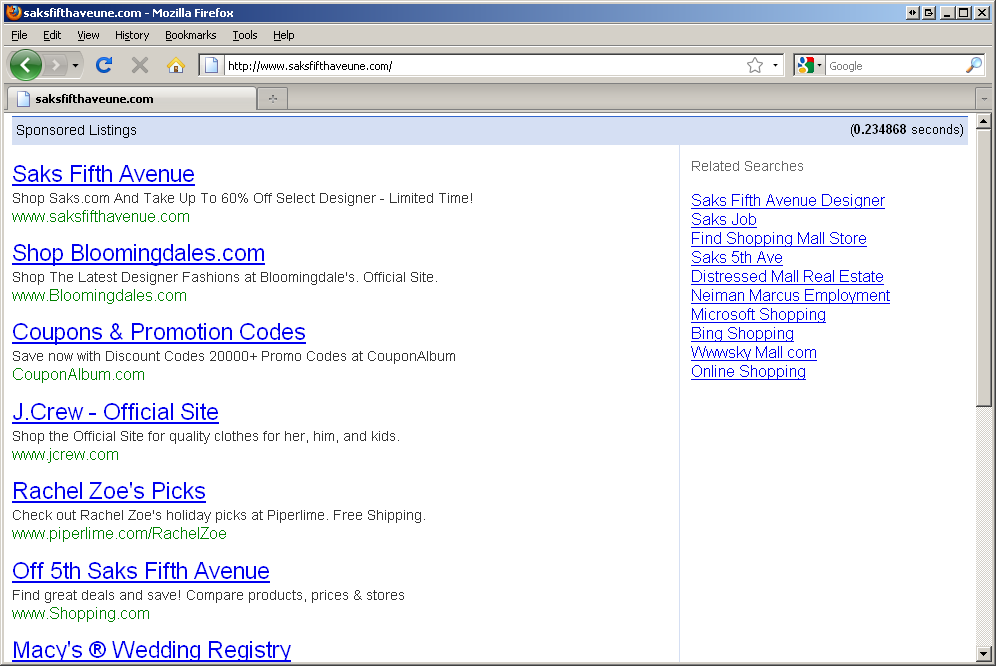Click the Stop loading X icon
Viewport: 996px width, 666px height.
pos(140,65)
